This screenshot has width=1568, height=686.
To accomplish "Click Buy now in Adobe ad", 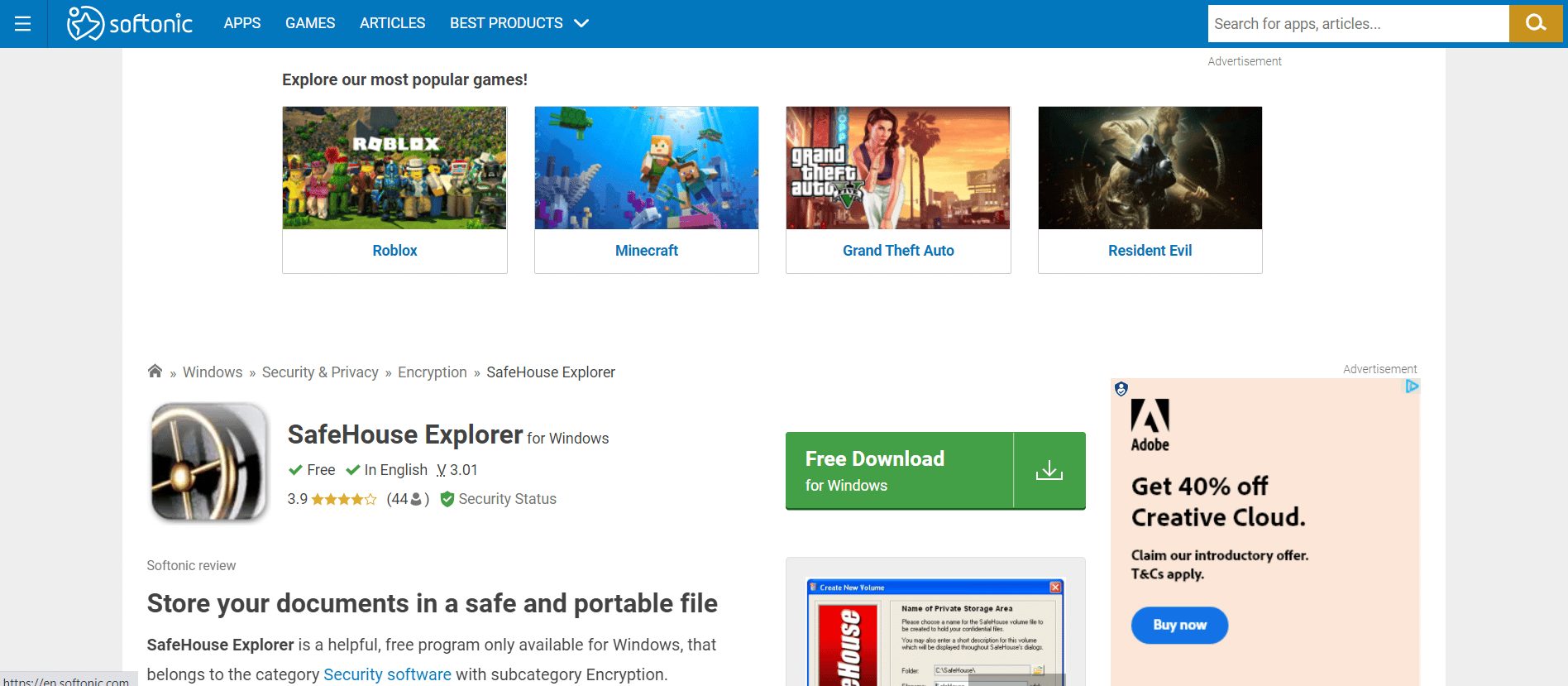I will pyautogui.click(x=1179, y=625).
